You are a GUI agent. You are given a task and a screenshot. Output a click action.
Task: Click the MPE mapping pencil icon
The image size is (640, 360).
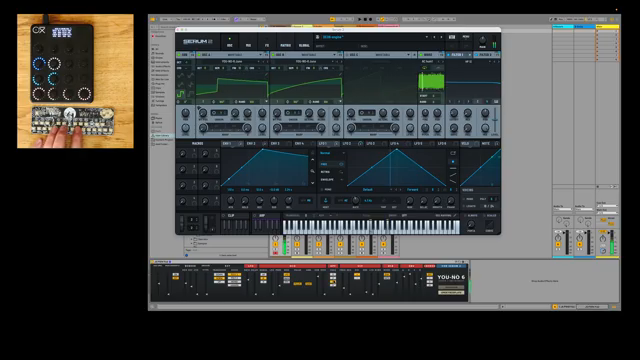(x=455, y=216)
